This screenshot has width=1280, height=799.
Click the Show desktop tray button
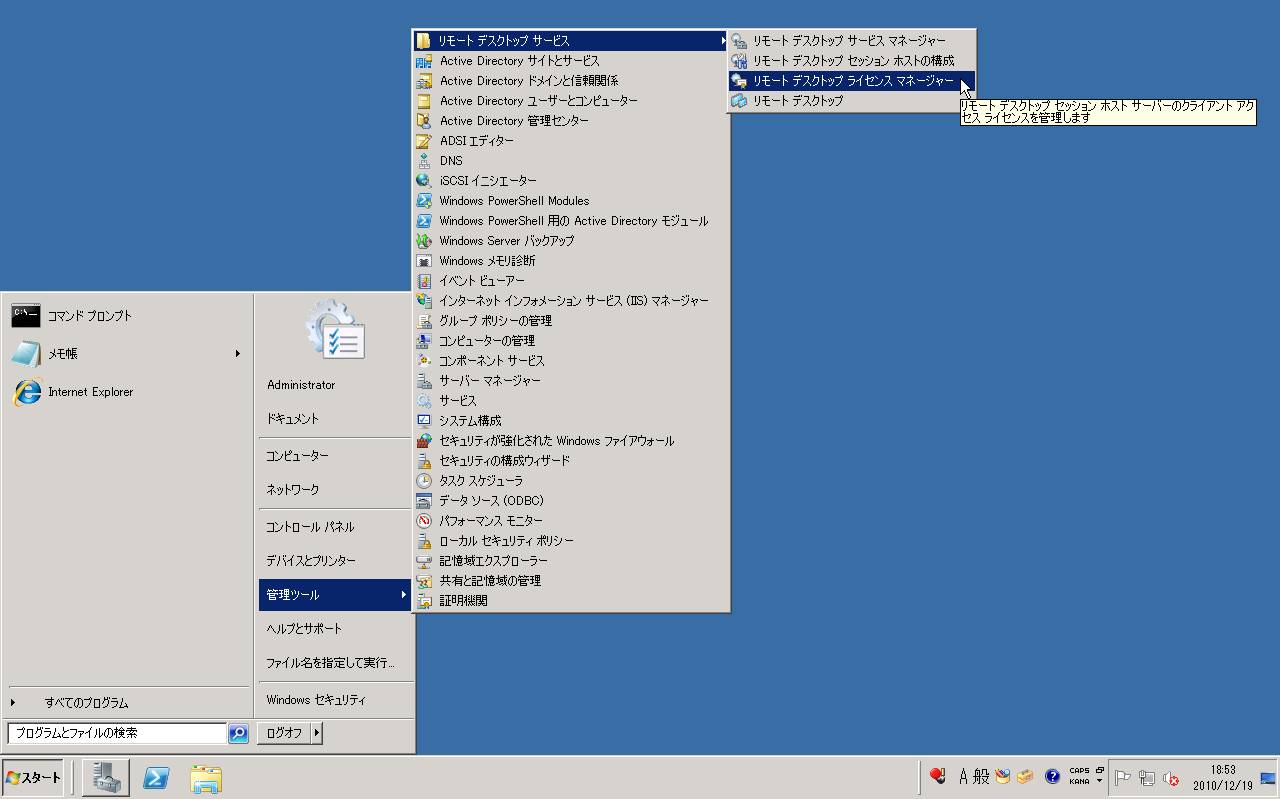[1268, 778]
